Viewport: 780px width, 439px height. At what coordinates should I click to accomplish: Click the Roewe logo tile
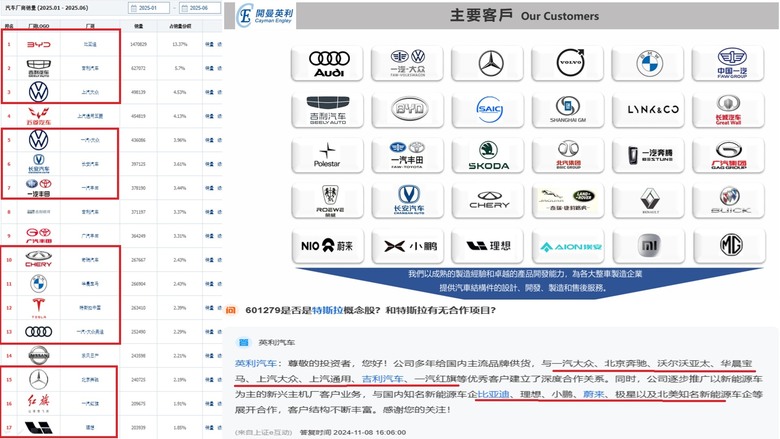click(x=327, y=200)
